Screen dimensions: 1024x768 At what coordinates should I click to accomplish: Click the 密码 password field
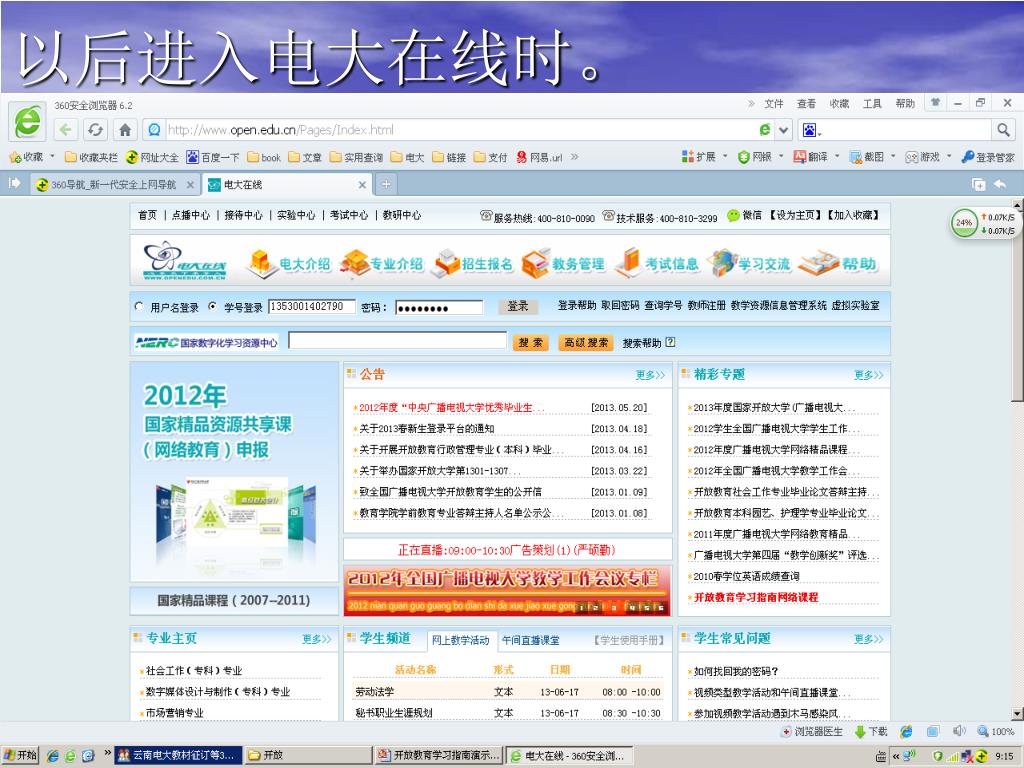pyautogui.click(x=439, y=308)
